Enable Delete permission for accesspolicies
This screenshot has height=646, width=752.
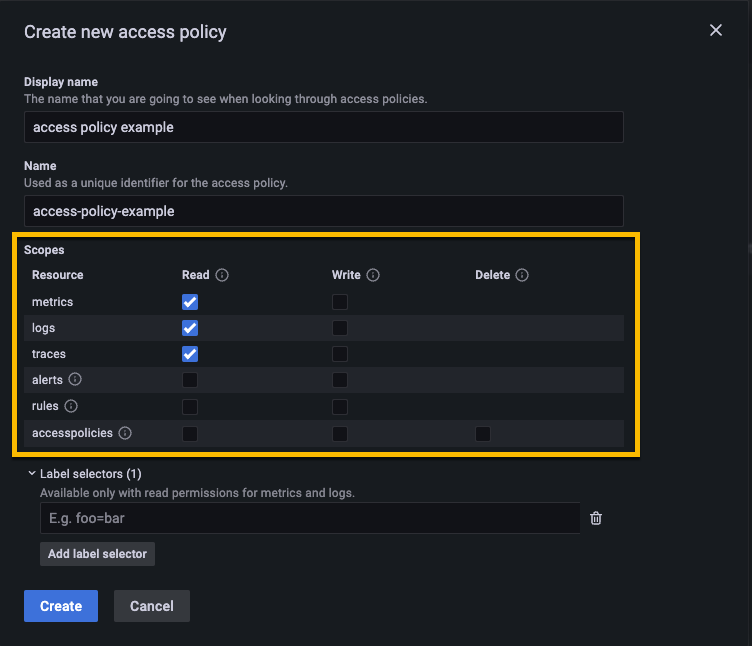click(x=483, y=433)
